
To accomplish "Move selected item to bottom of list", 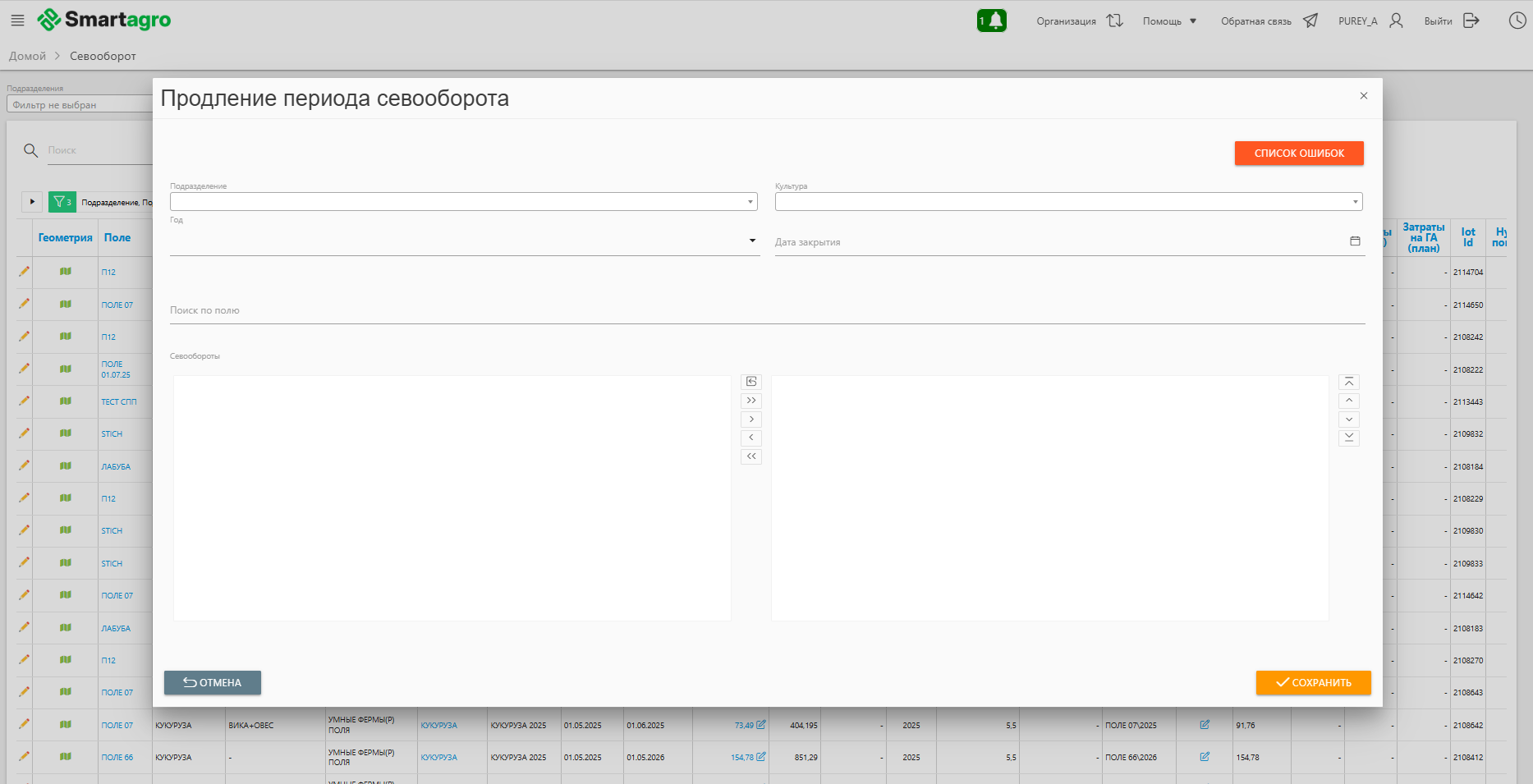I will pos(1348,438).
